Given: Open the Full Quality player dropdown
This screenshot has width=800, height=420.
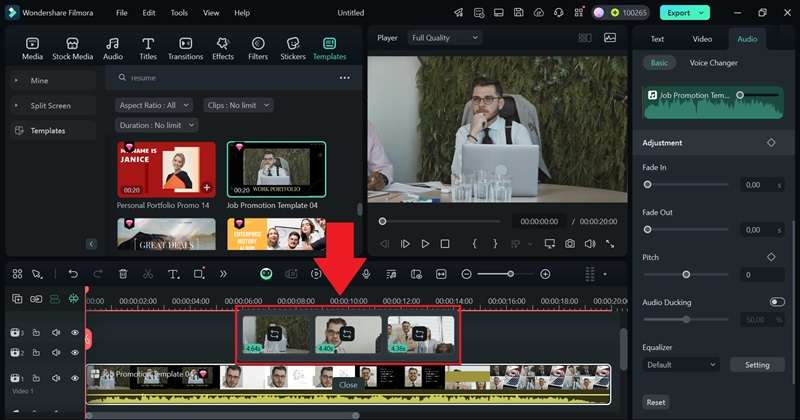Looking at the screenshot, I should coord(444,38).
